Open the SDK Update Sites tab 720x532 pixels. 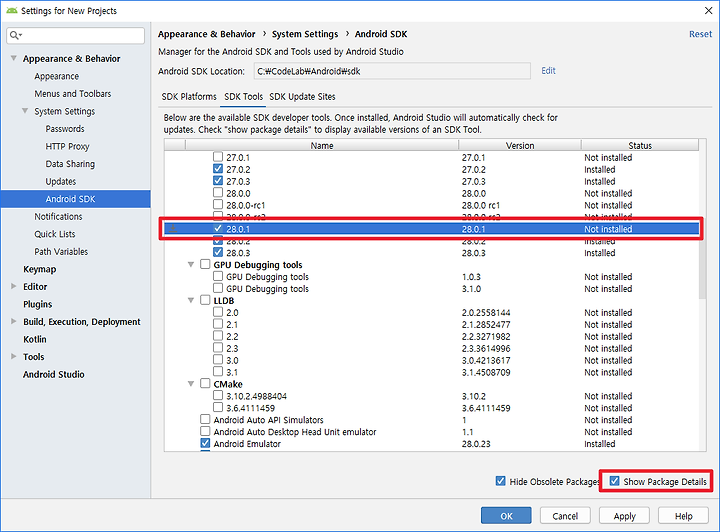point(302,97)
